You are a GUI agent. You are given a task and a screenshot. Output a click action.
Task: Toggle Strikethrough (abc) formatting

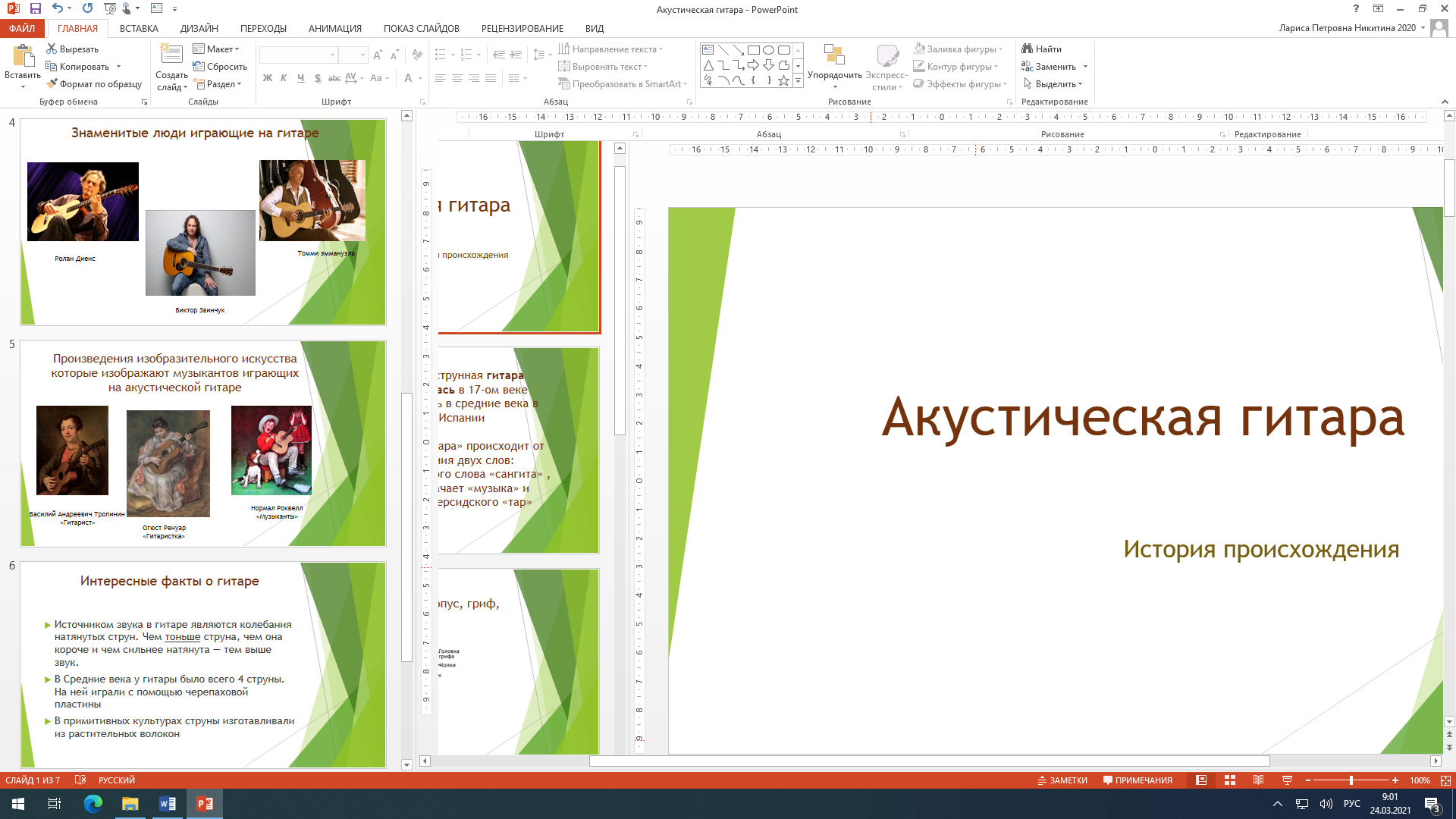click(334, 78)
